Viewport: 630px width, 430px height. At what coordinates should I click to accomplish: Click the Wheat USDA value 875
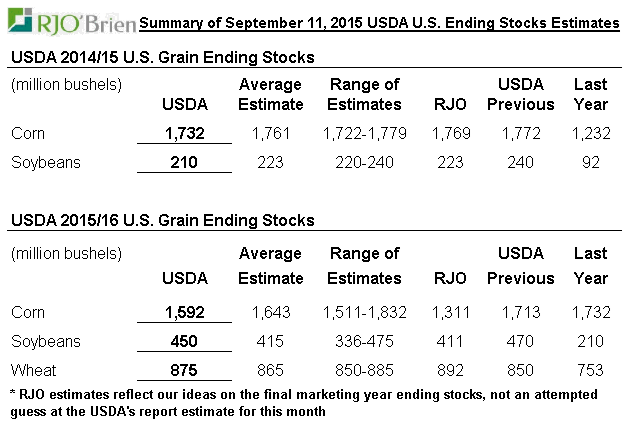click(x=185, y=370)
